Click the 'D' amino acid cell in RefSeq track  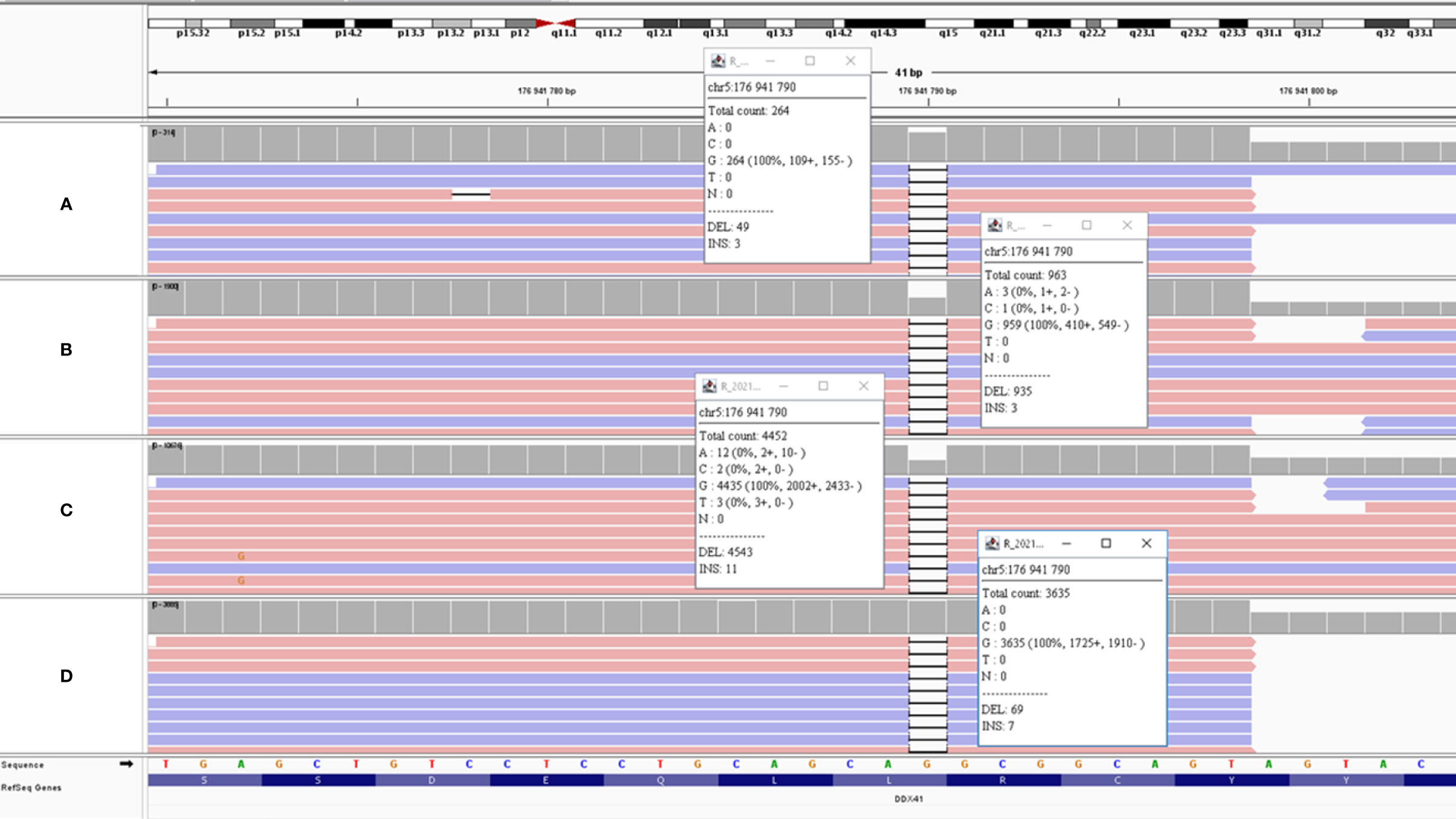point(432,780)
